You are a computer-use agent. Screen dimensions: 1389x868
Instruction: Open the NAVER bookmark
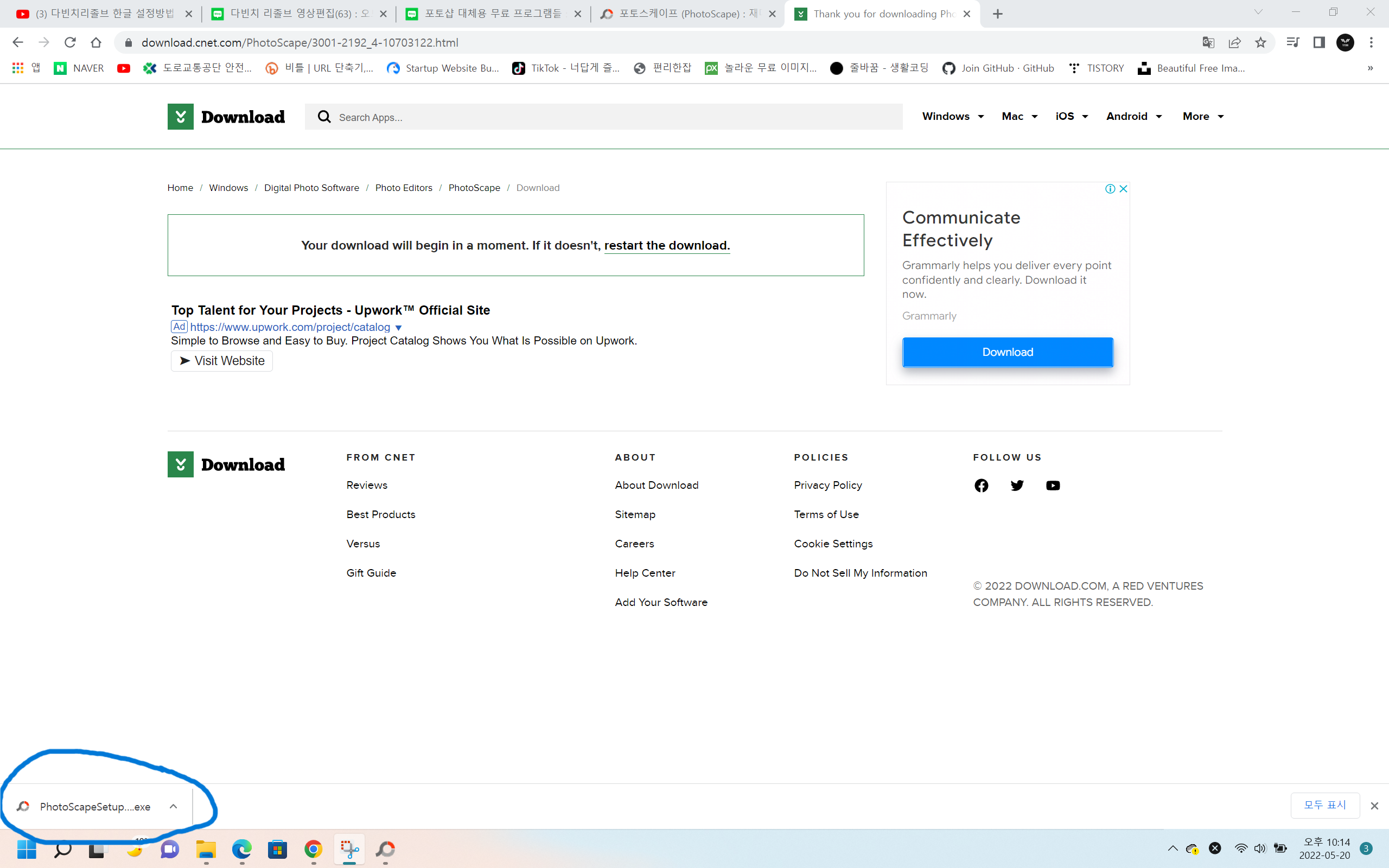coord(79,68)
